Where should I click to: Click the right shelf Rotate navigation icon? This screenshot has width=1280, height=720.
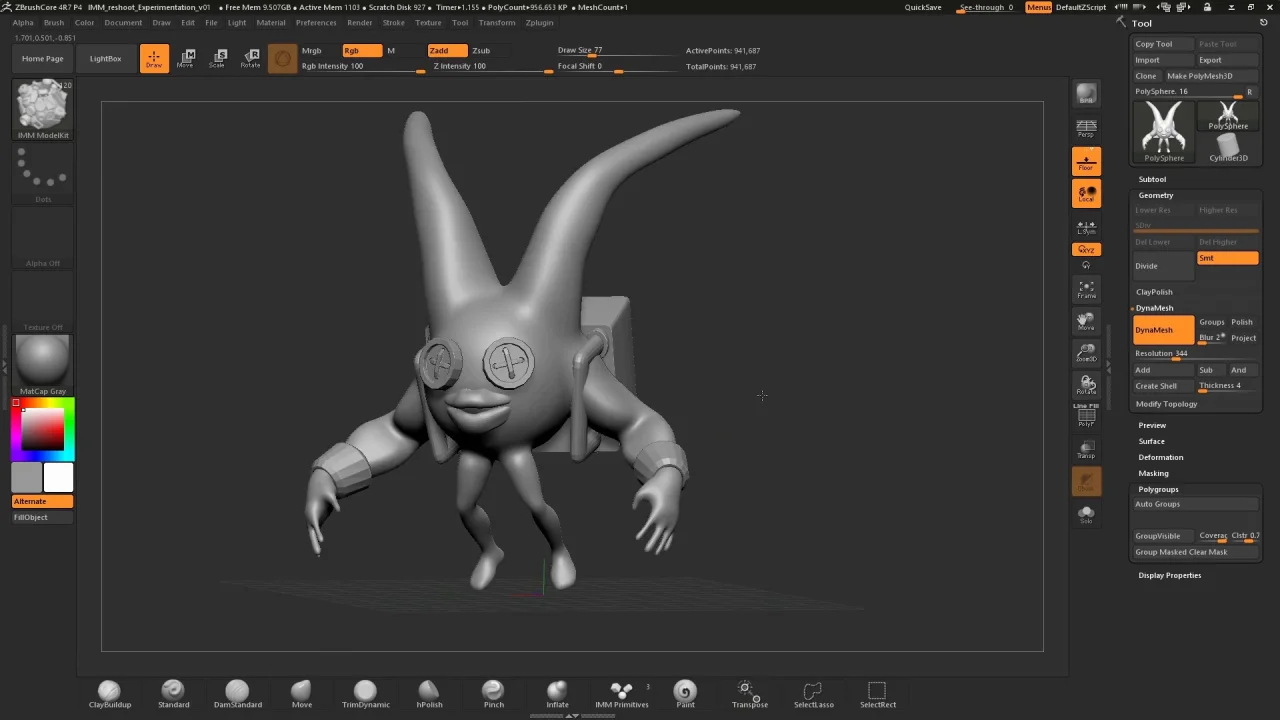click(x=1086, y=385)
